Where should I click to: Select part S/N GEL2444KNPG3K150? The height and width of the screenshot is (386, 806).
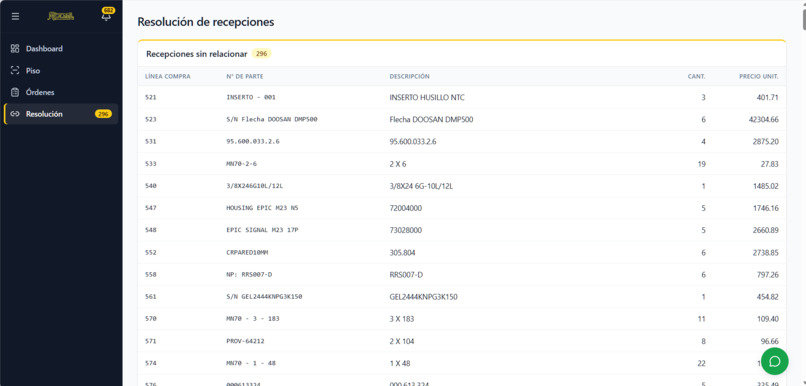[x=264, y=297]
